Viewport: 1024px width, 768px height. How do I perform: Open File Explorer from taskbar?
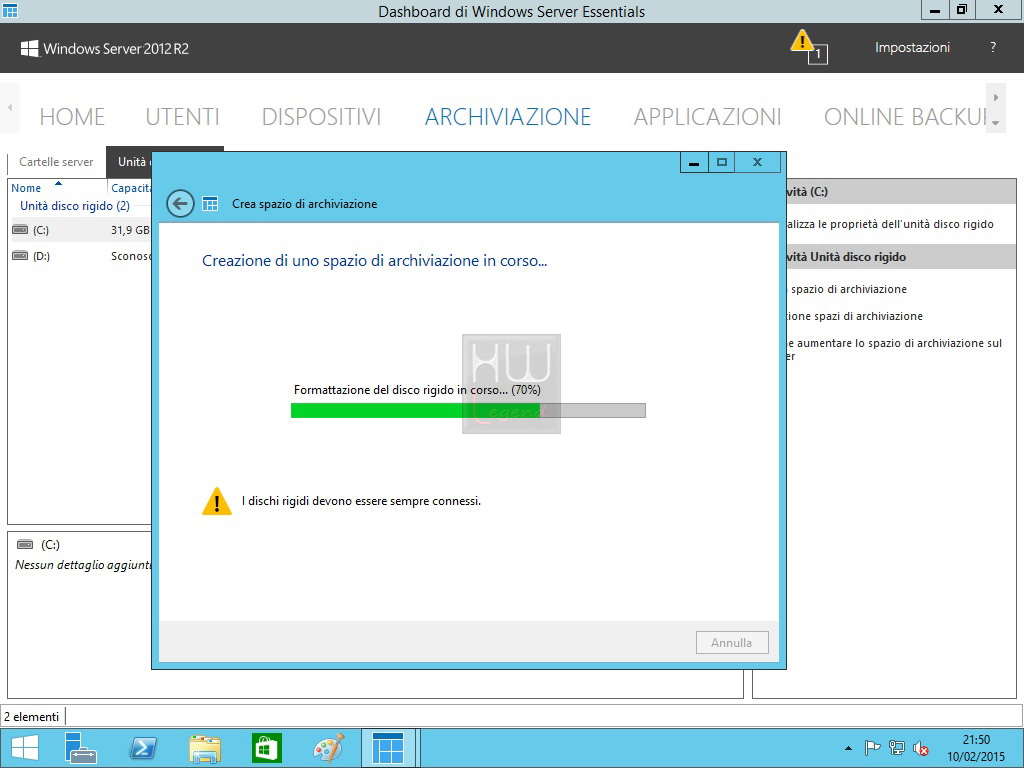[x=204, y=748]
